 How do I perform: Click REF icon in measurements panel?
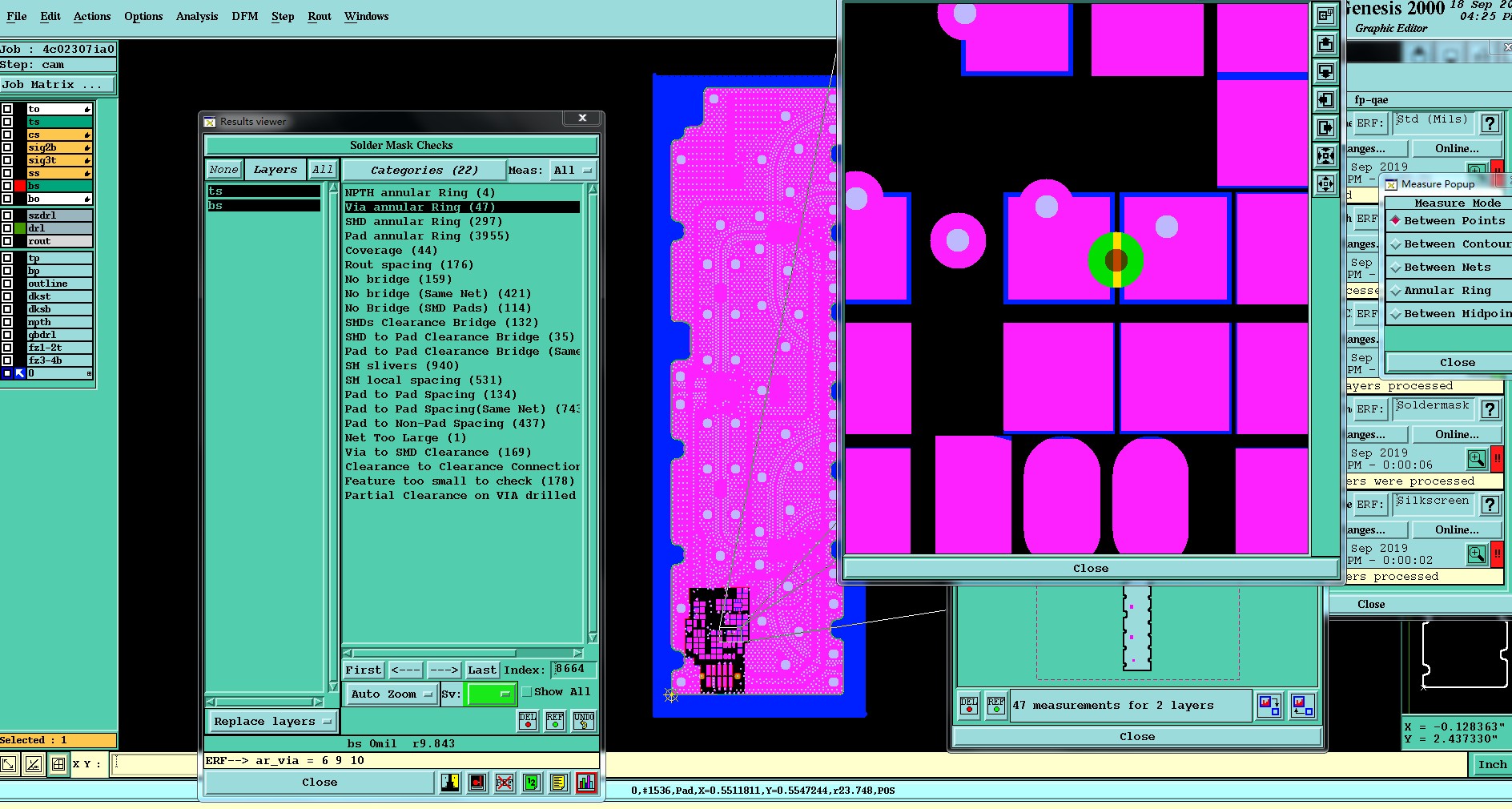click(x=996, y=706)
